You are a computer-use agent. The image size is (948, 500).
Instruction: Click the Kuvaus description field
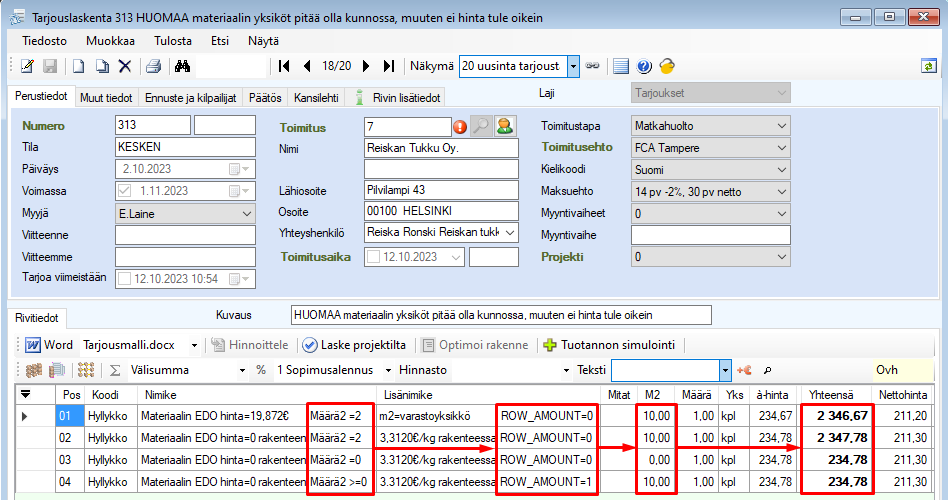click(x=501, y=315)
